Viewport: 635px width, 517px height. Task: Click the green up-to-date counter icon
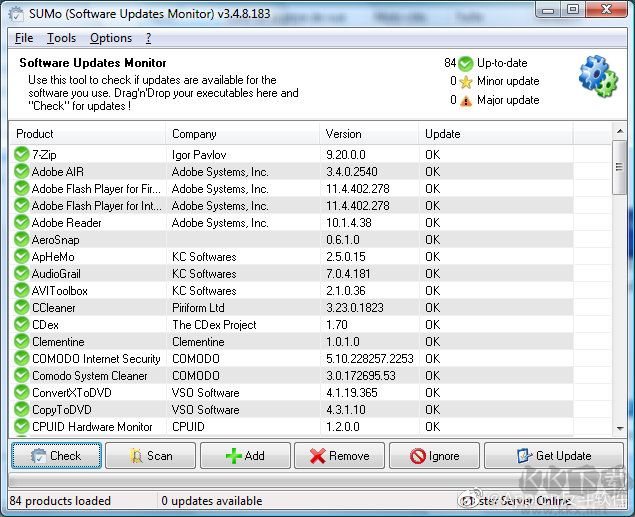(x=465, y=63)
